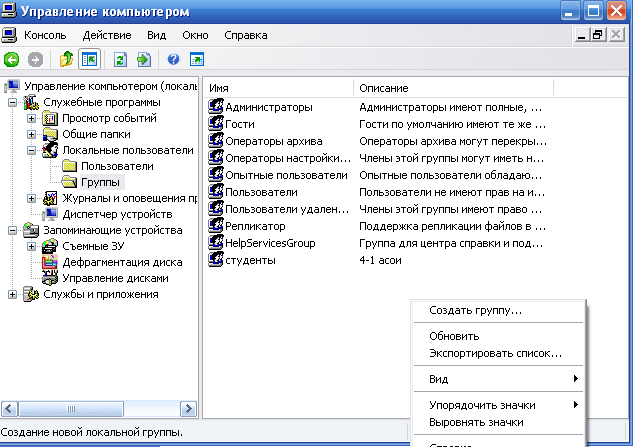Click the grey Forward arrow toolbar icon
The width and height of the screenshot is (633, 447).
coord(35,60)
